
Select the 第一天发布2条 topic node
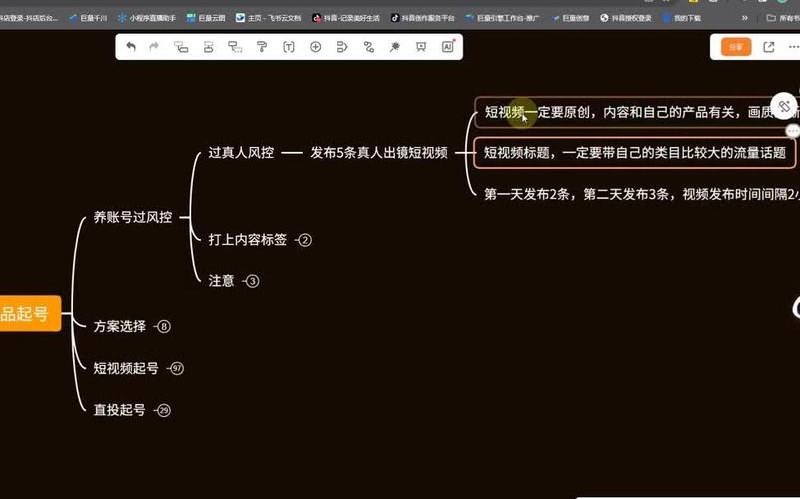641,194
